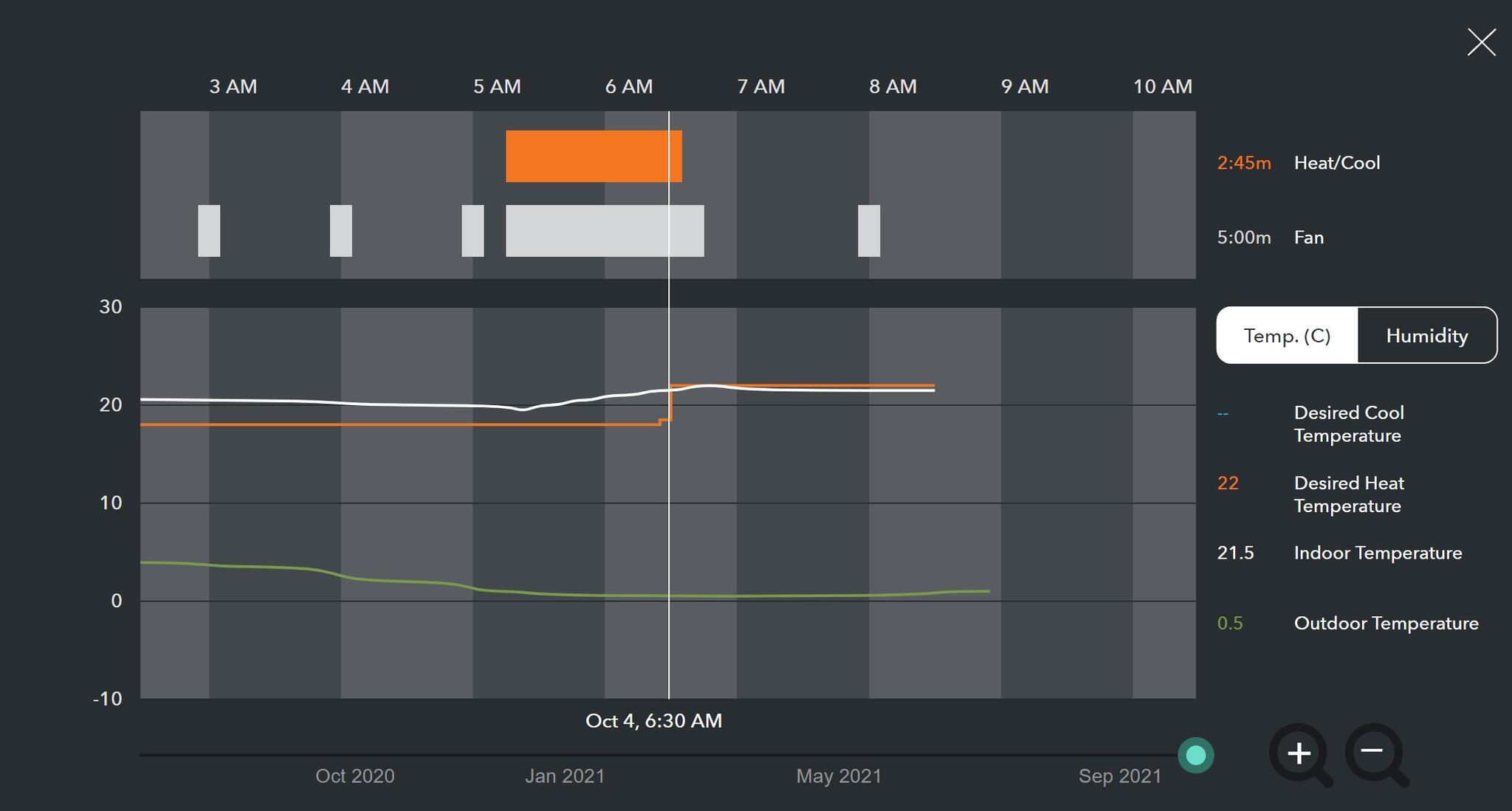The width and height of the screenshot is (1512, 811).
Task: Click the Fan legend label
Action: click(x=1309, y=238)
